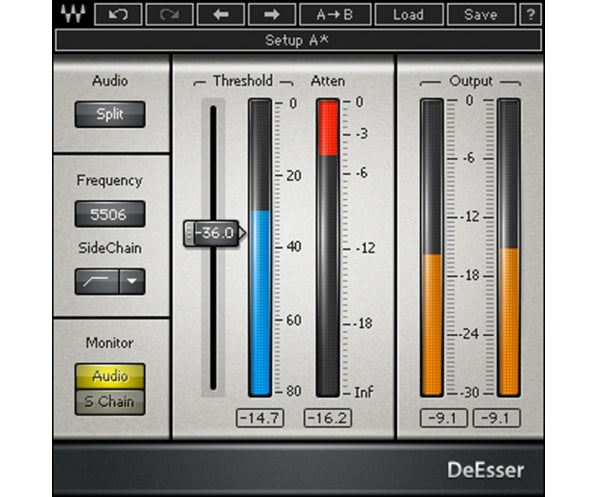Open help with the question mark button
597x497 pixels.
[x=530, y=14]
